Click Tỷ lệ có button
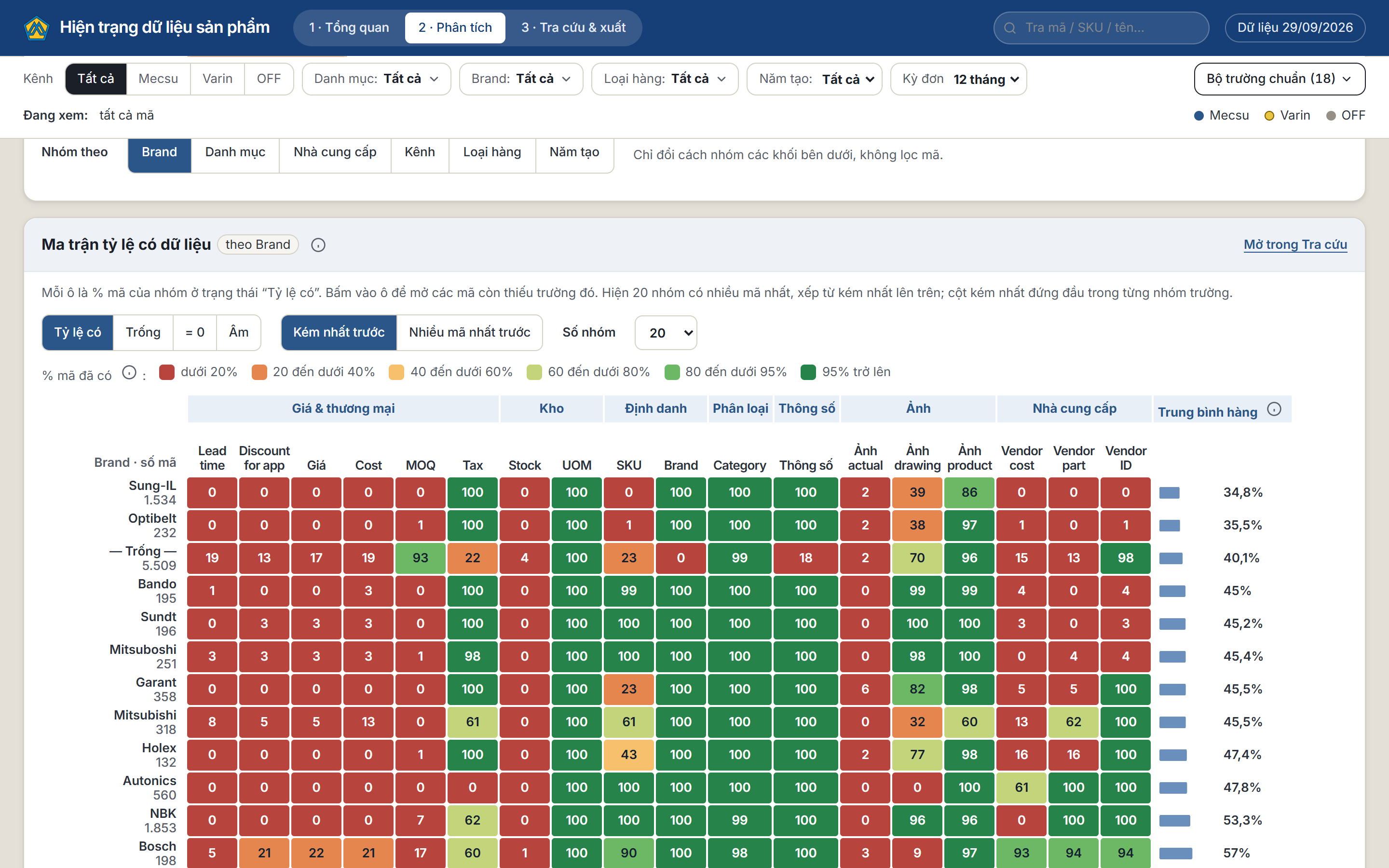The width and height of the screenshot is (1389, 868). (78, 332)
